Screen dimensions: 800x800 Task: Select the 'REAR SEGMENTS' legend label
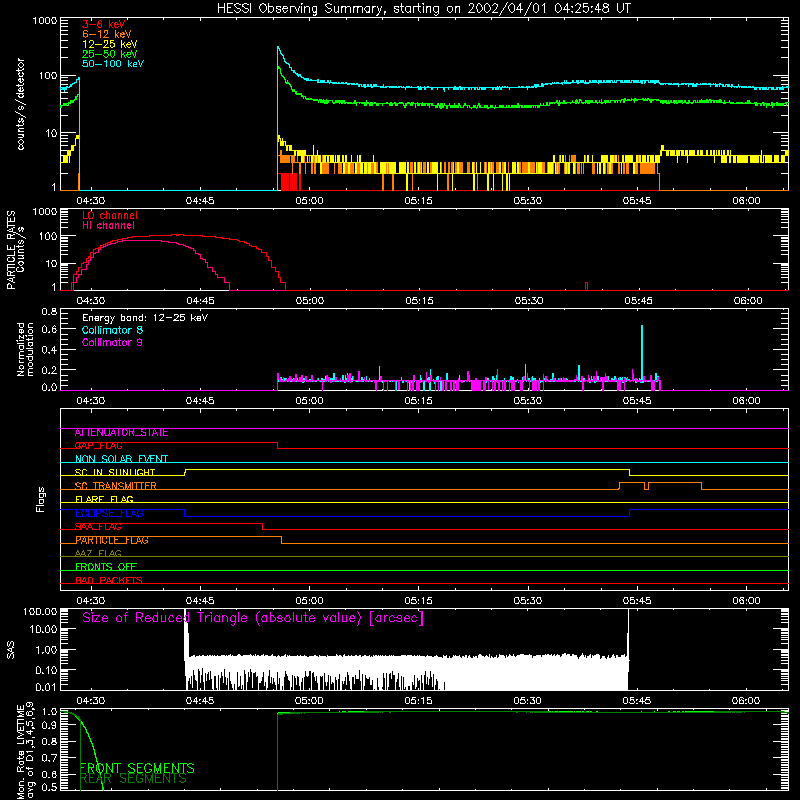[133, 779]
